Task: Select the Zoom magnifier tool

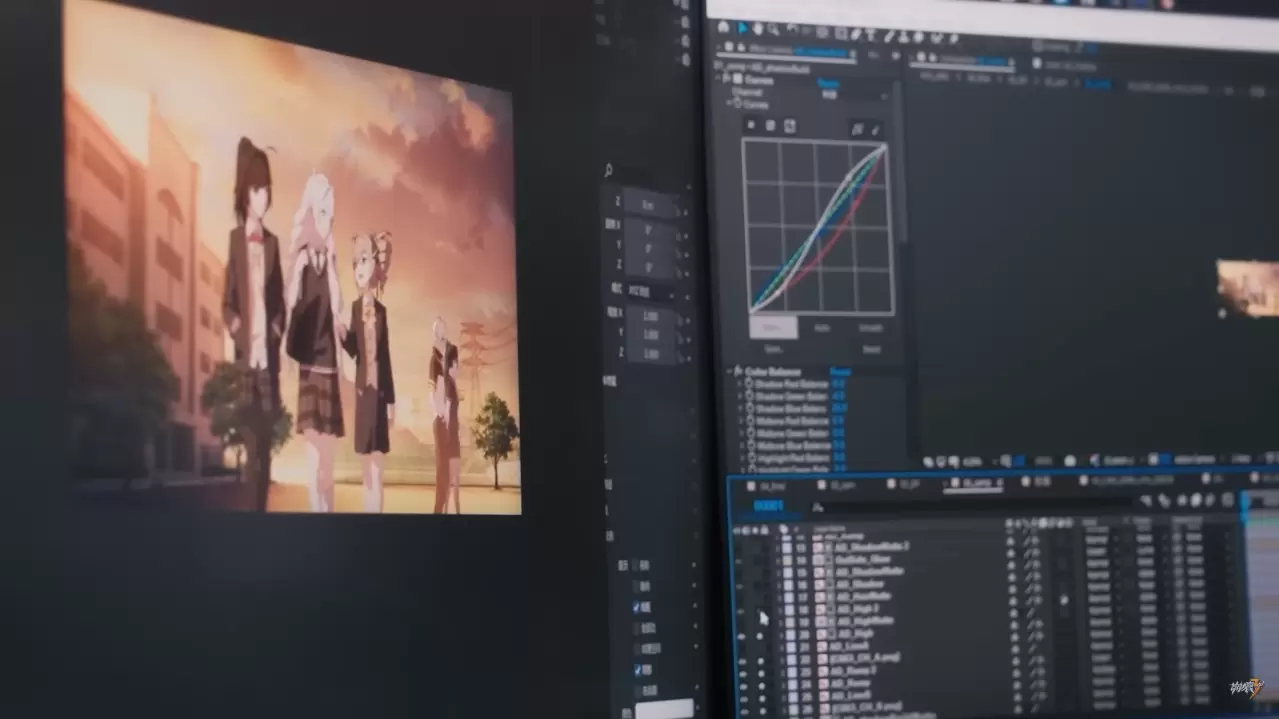Action: coord(773,30)
